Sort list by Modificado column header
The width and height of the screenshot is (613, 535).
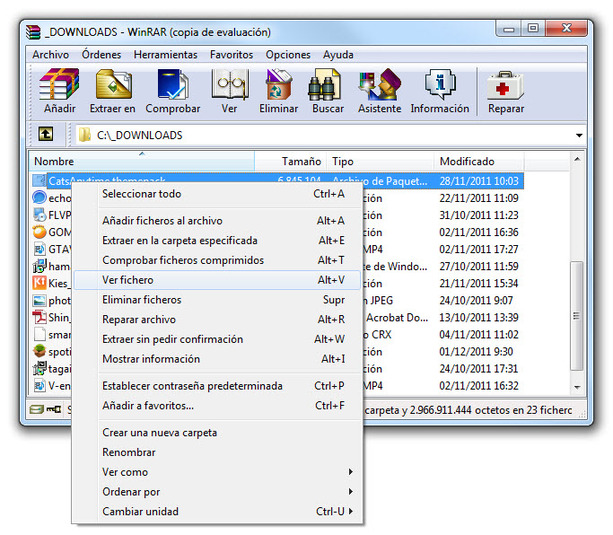tap(467, 161)
